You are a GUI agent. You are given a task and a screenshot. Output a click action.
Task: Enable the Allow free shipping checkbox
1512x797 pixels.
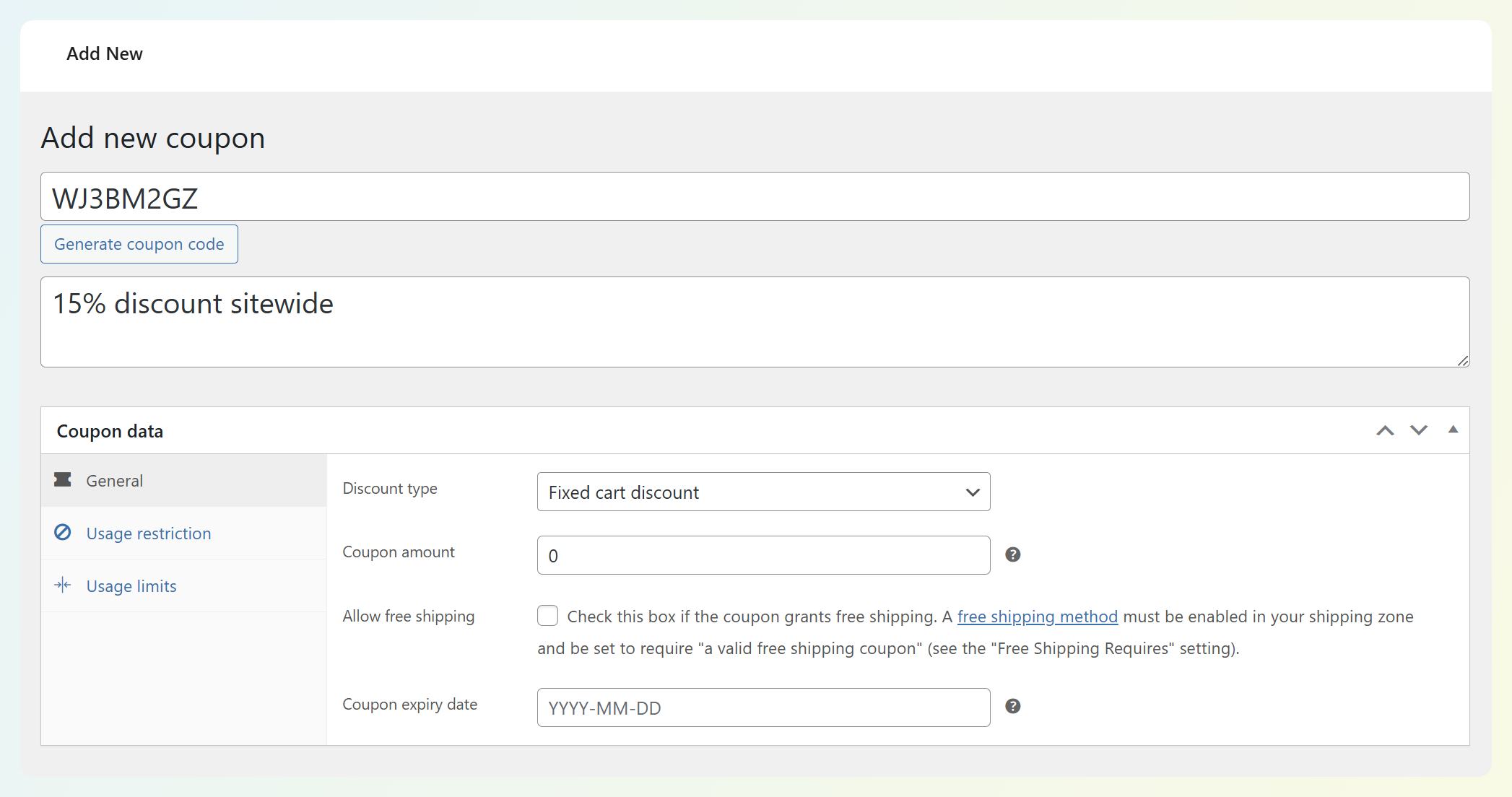pos(548,616)
